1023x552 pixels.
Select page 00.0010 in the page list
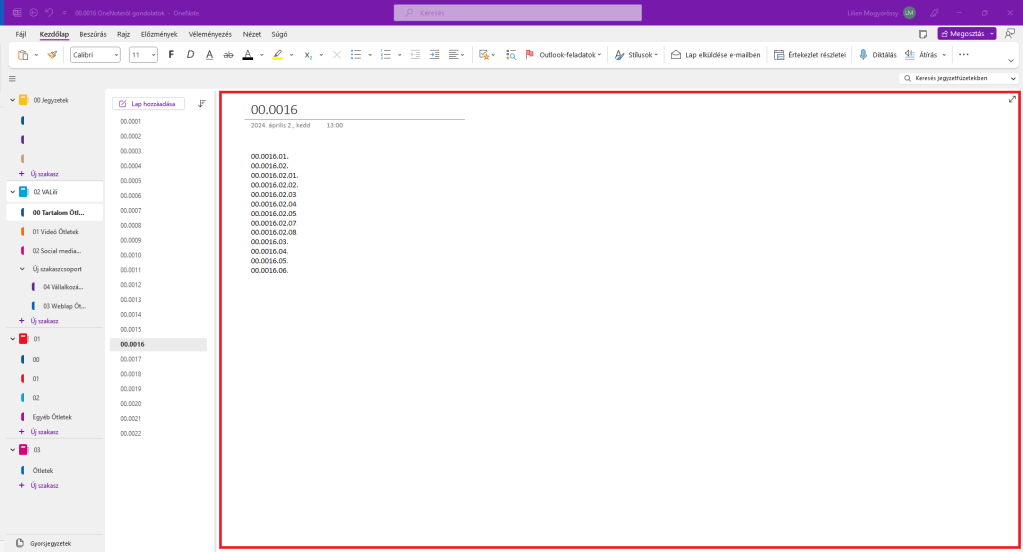click(x=131, y=255)
